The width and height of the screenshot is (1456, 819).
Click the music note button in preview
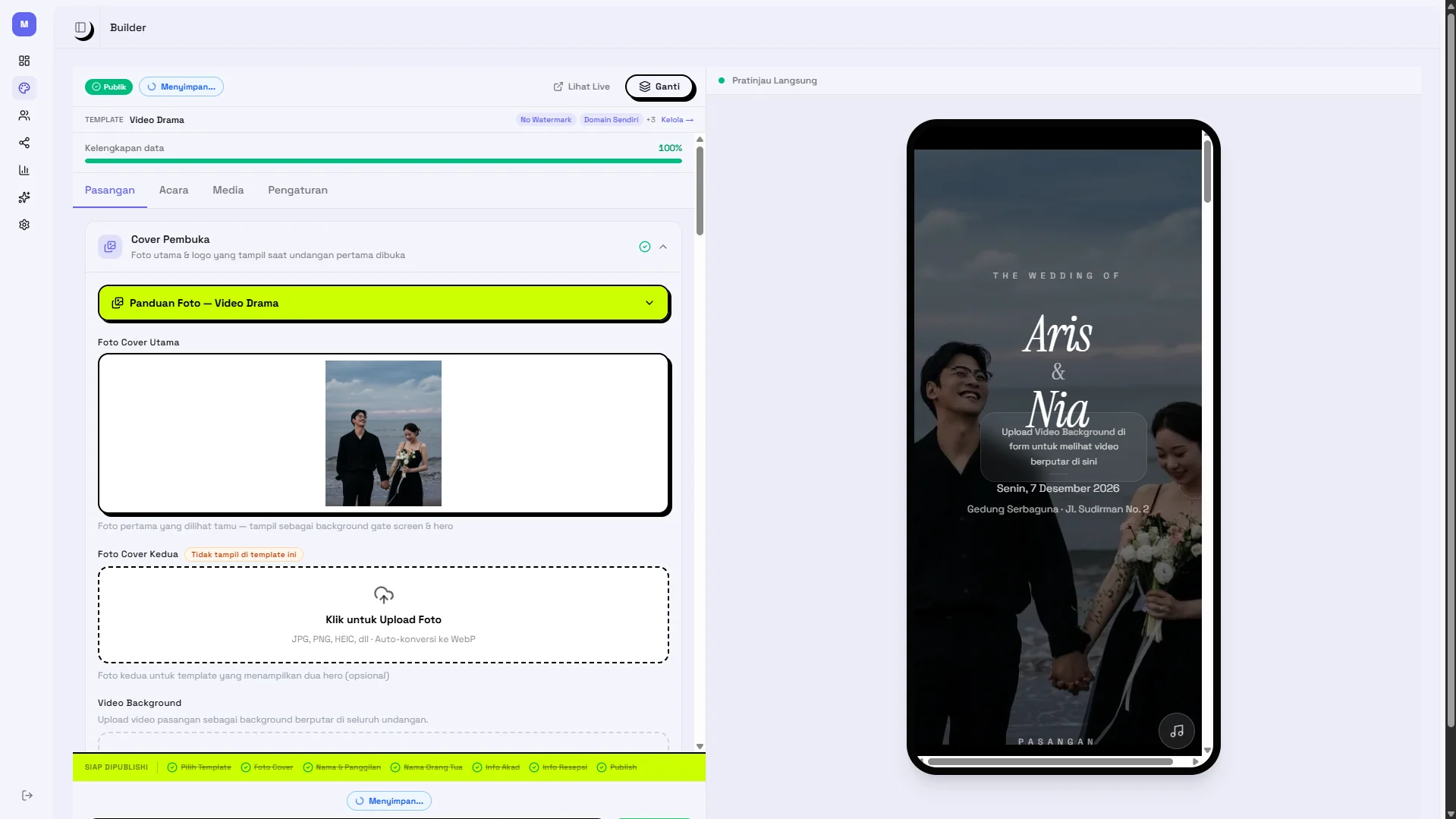tap(1177, 731)
